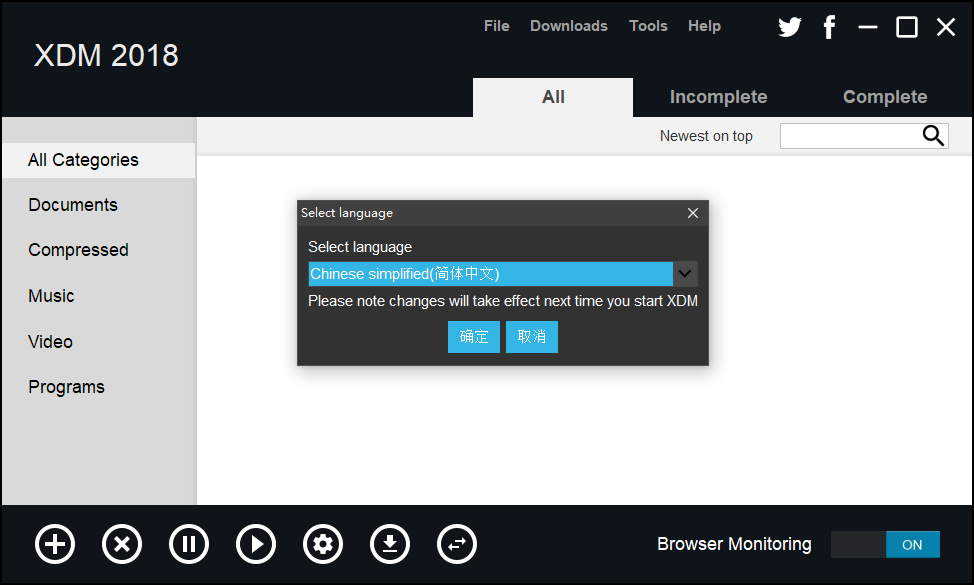The image size is (974, 585).
Task: Cancel the dialog with the 取消 button
Action: [532, 337]
